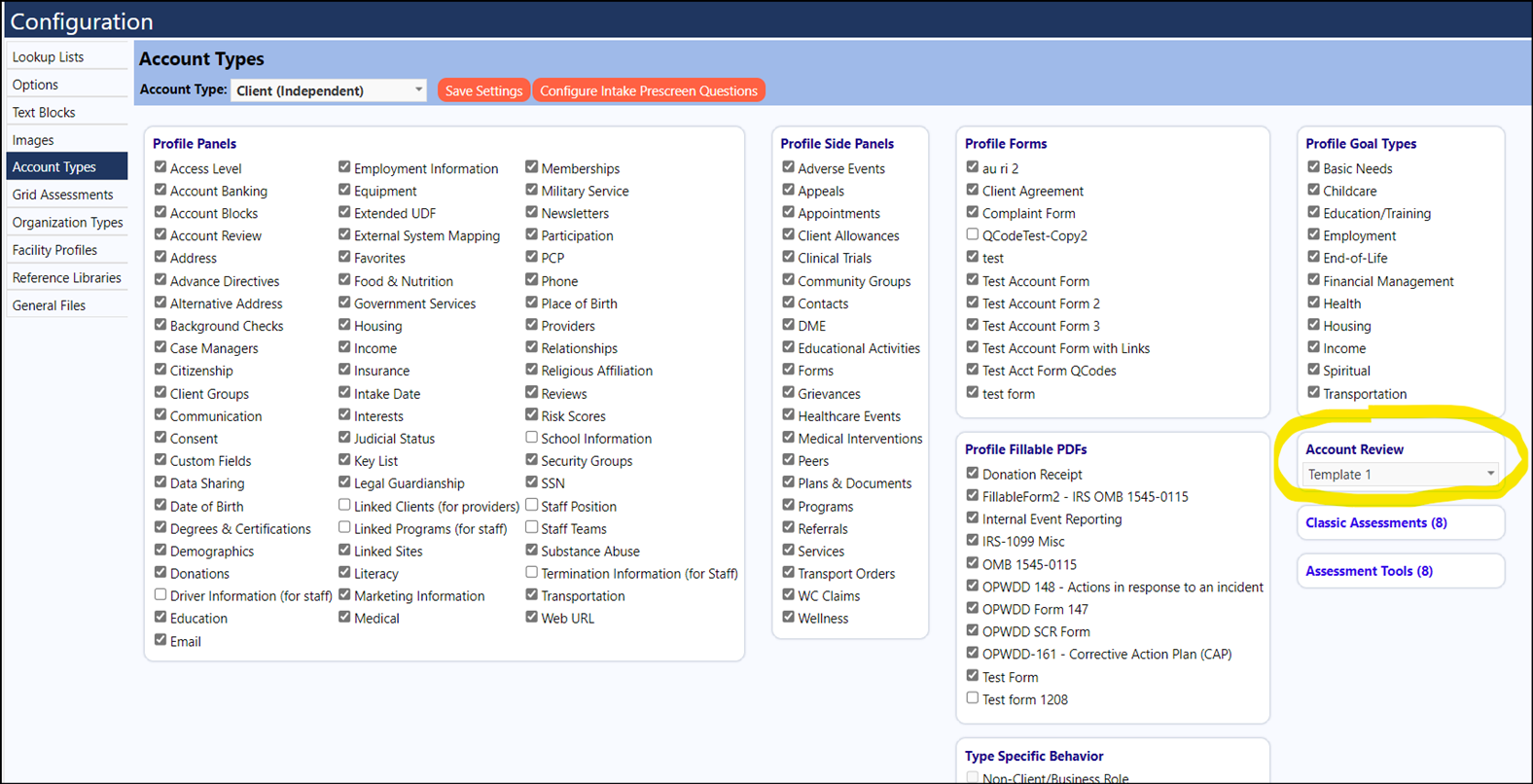Uncheck the Access Level profile panel

tap(160, 167)
